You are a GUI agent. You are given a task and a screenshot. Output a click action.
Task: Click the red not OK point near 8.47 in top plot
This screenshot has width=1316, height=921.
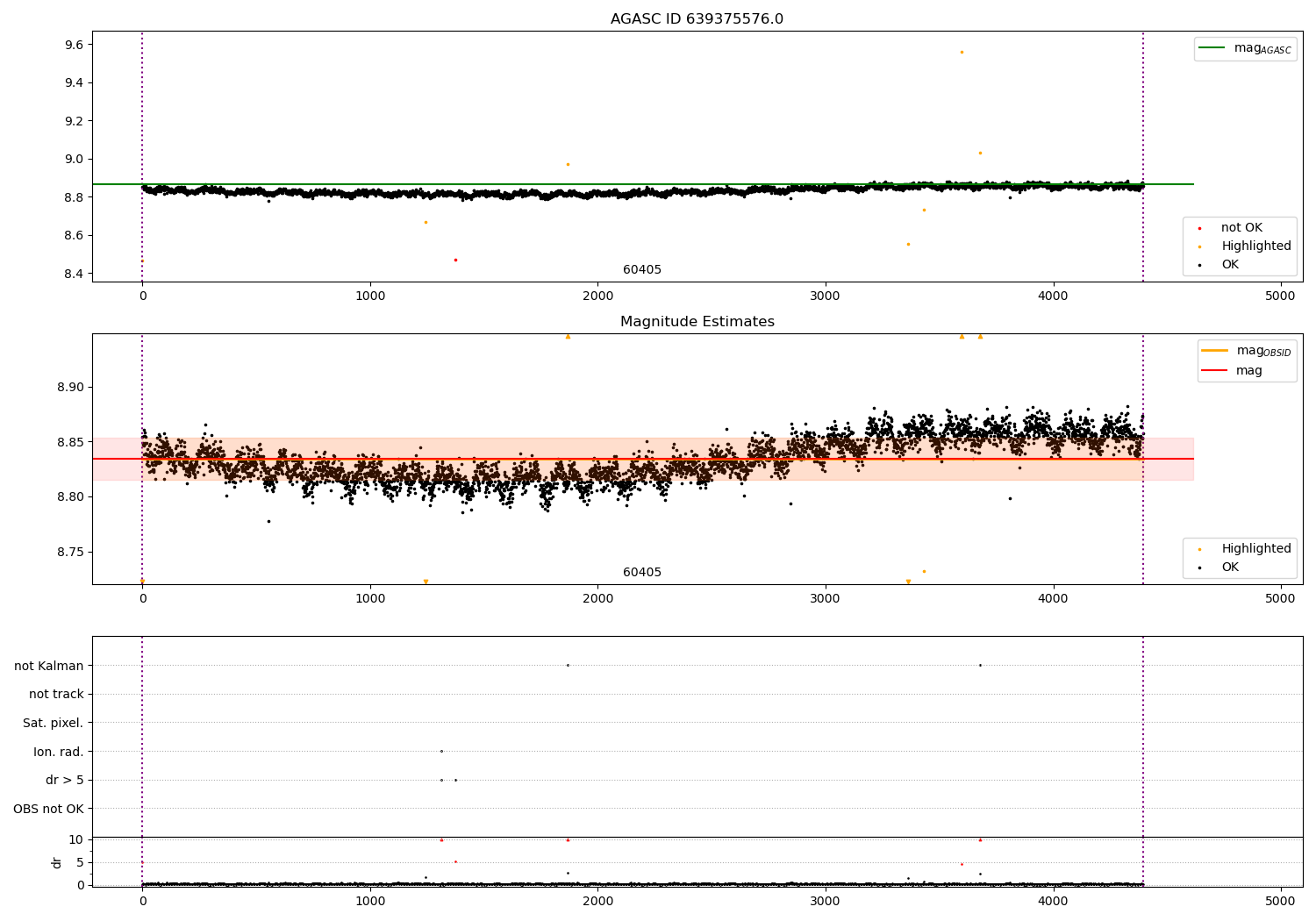(455, 260)
